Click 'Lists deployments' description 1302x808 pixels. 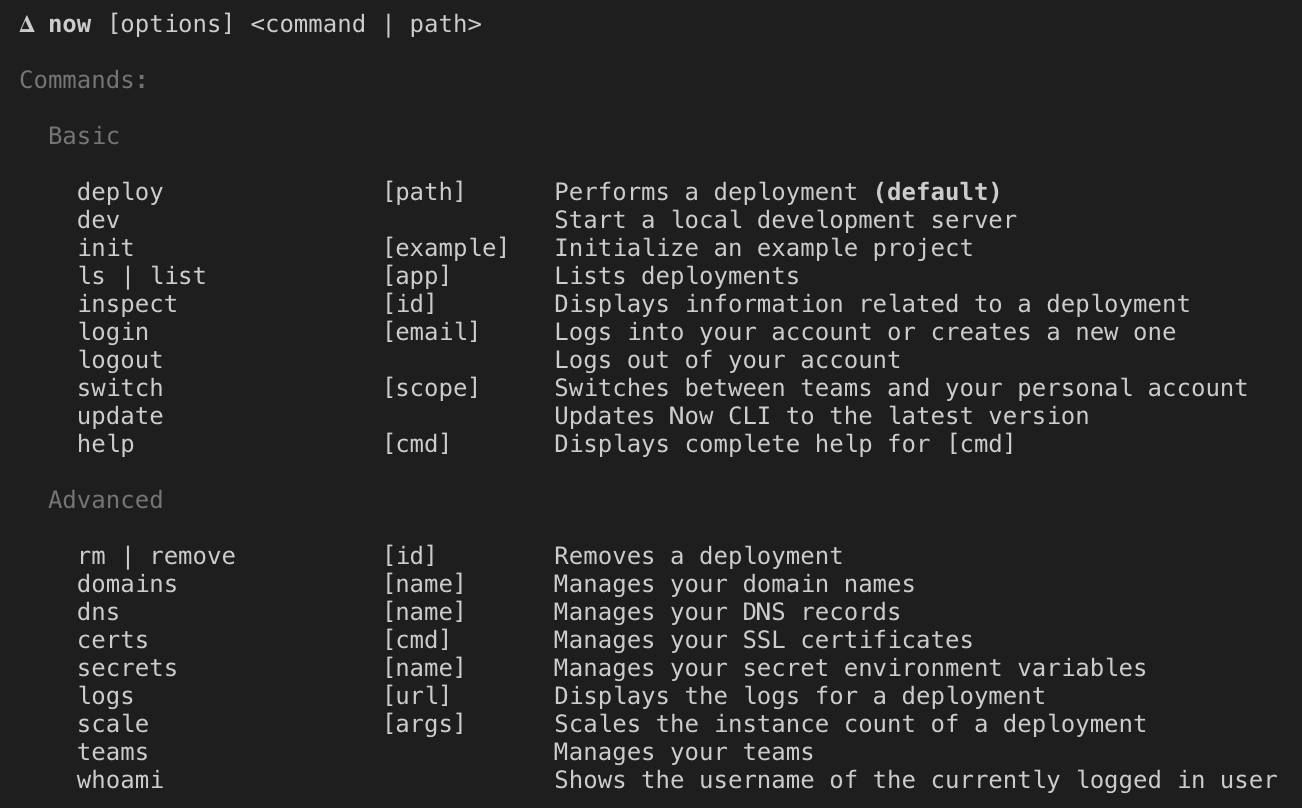[x=677, y=276]
